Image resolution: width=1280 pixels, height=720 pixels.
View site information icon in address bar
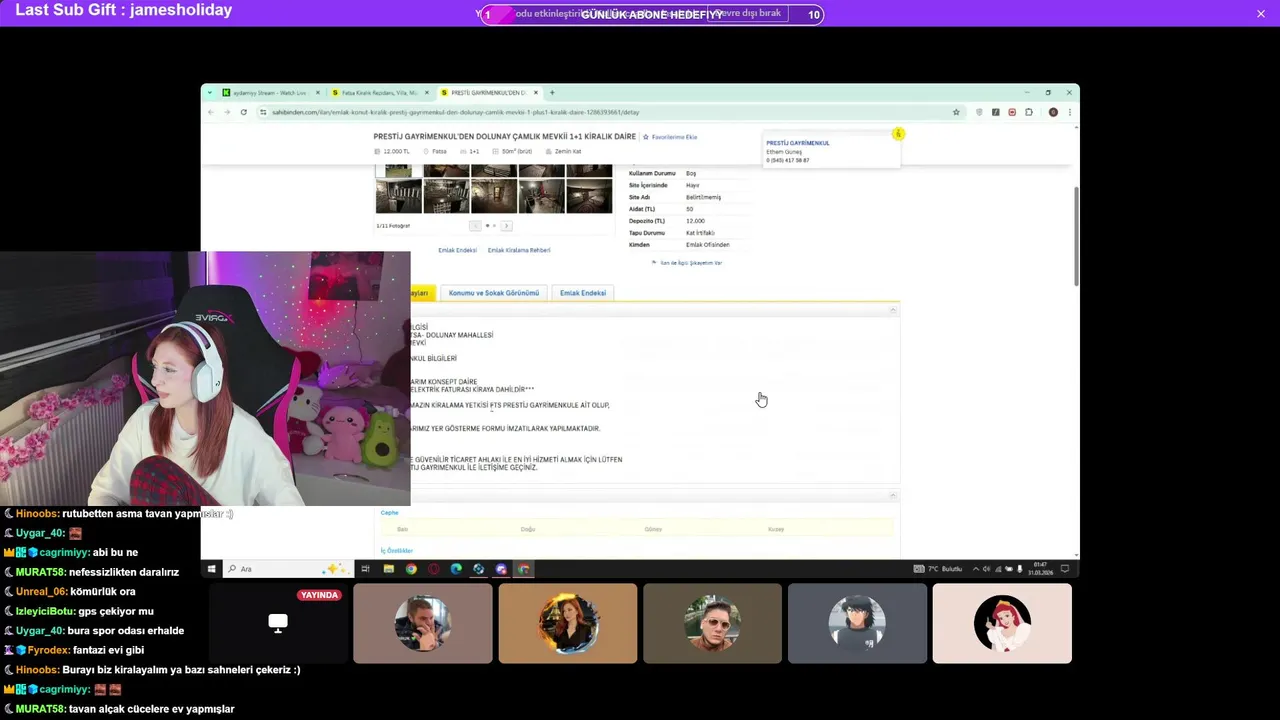tap(263, 112)
